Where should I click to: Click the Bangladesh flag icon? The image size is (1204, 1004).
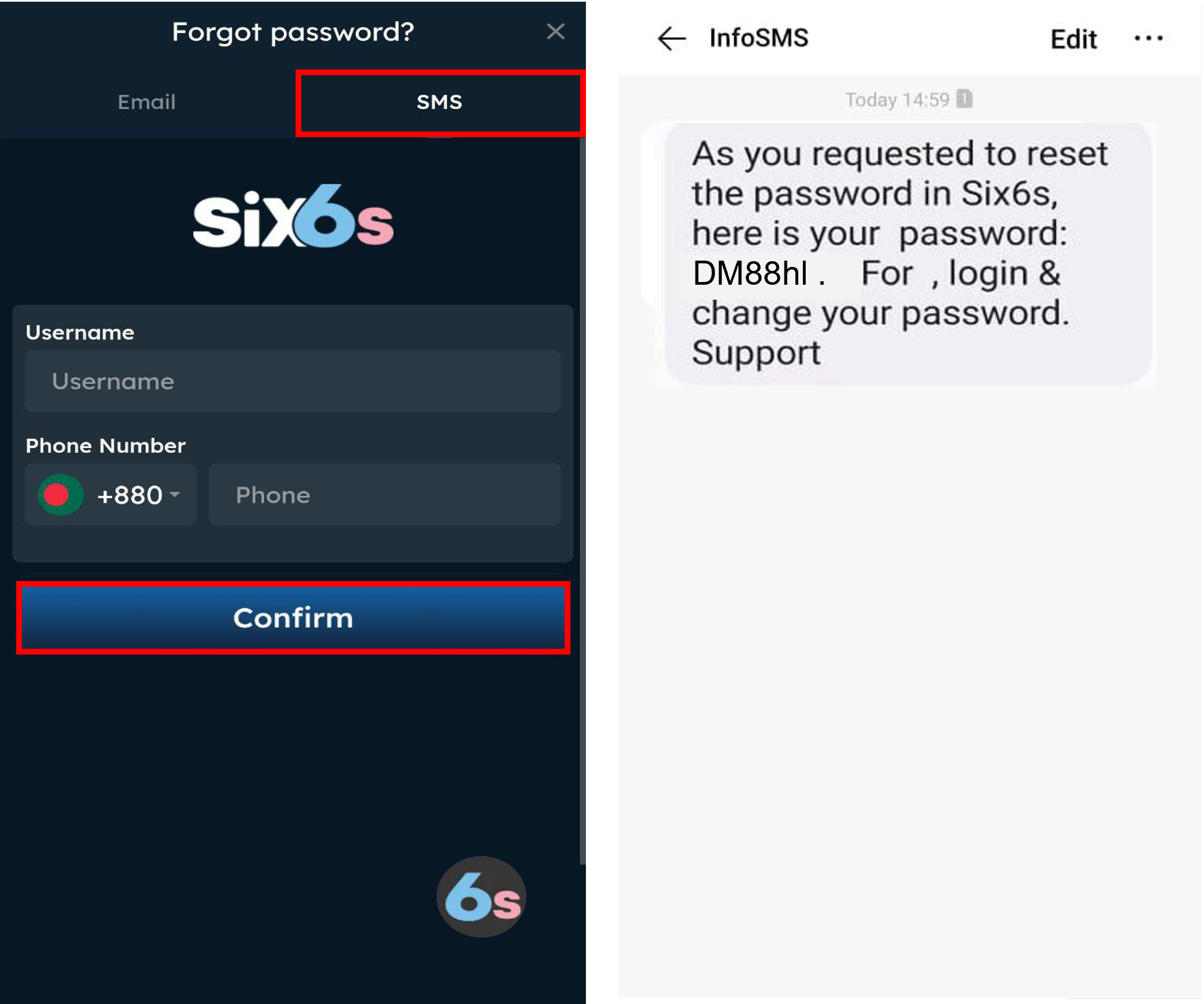pyautogui.click(x=61, y=494)
